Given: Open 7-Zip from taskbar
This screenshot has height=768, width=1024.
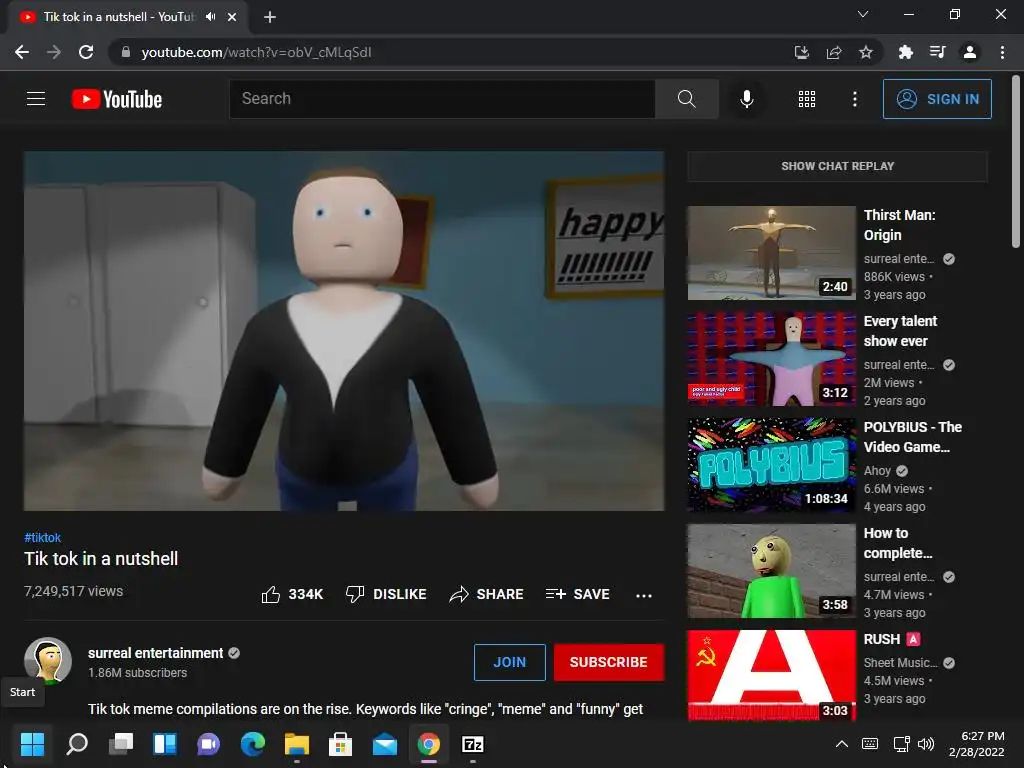Looking at the screenshot, I should pos(472,744).
